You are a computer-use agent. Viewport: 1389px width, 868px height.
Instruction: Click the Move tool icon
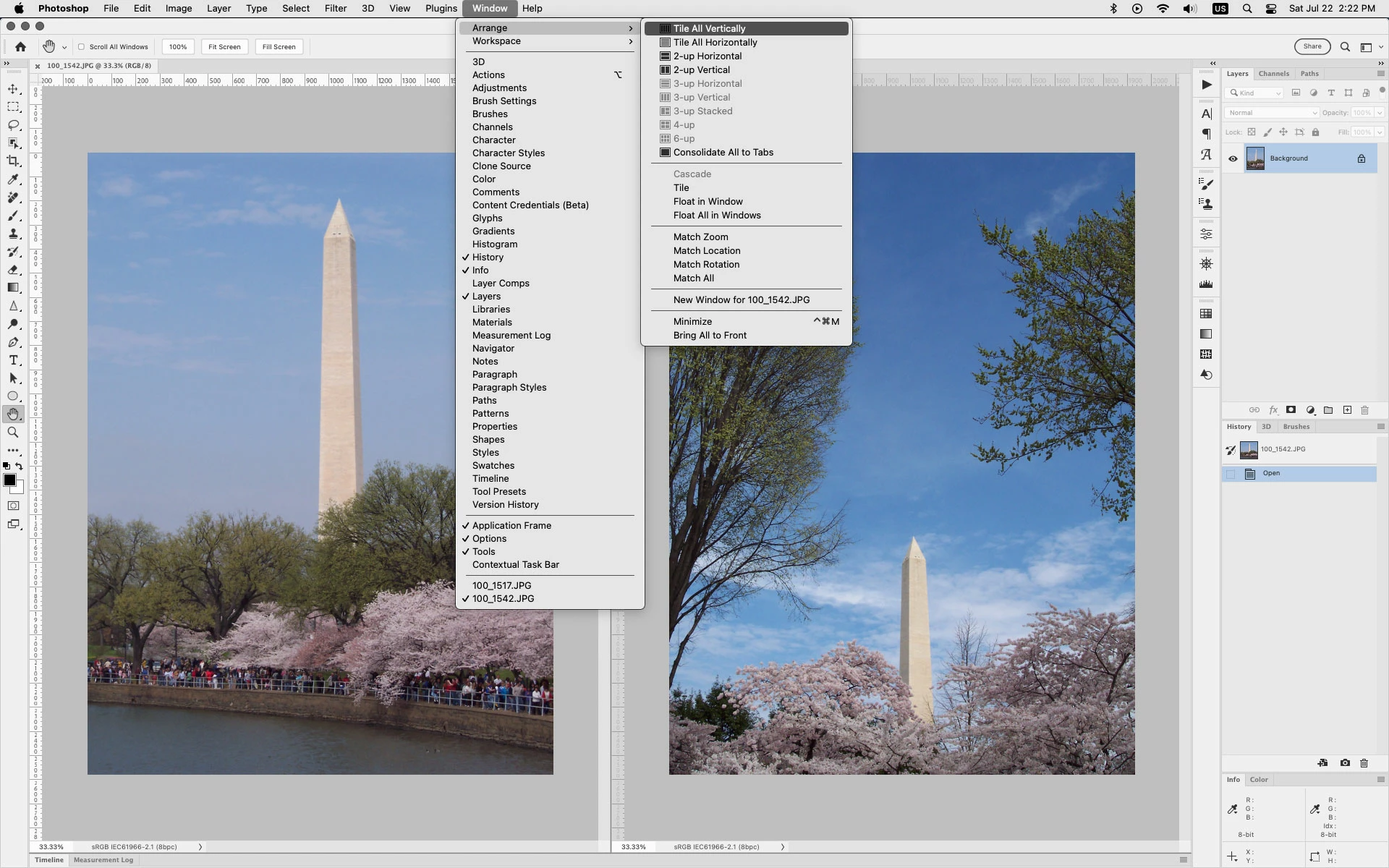point(13,89)
